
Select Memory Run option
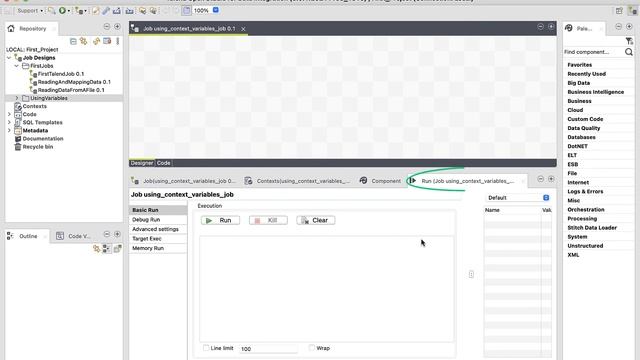click(158, 248)
